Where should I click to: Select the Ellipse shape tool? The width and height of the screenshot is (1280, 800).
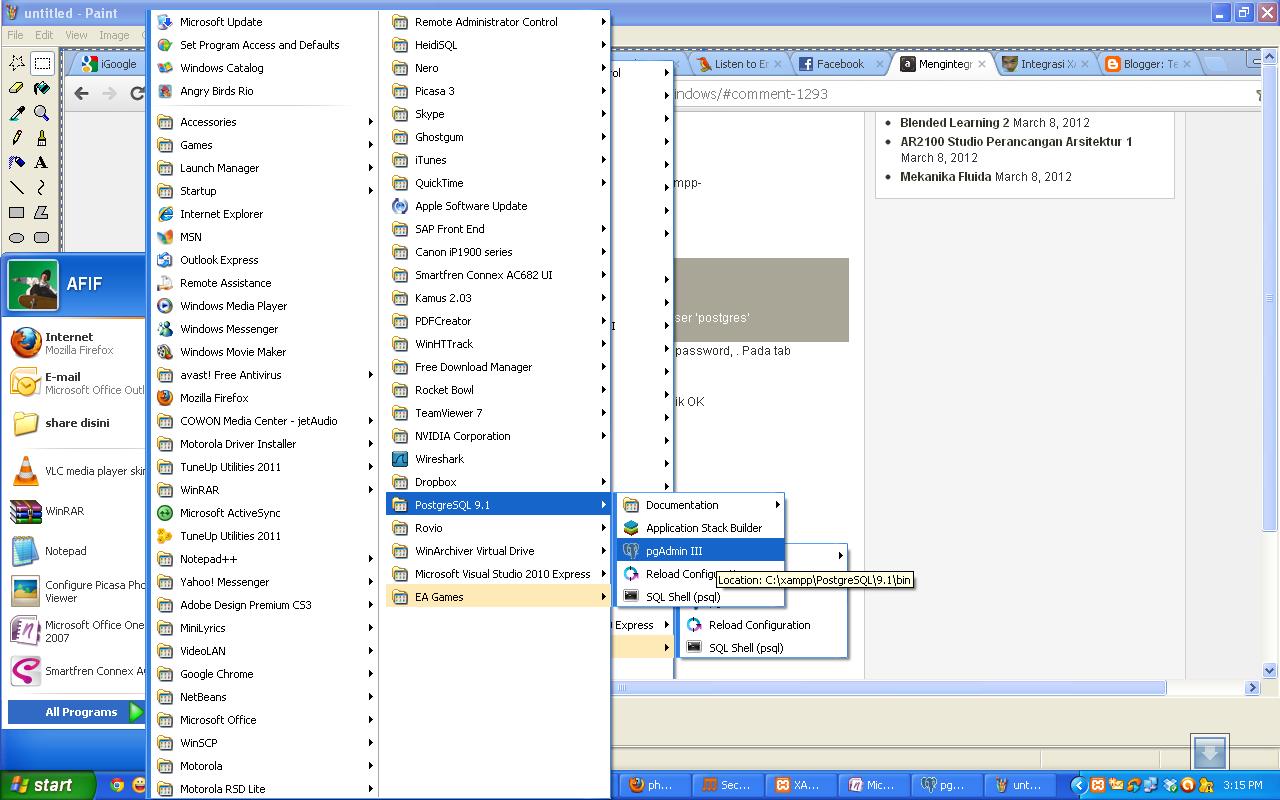(x=17, y=238)
